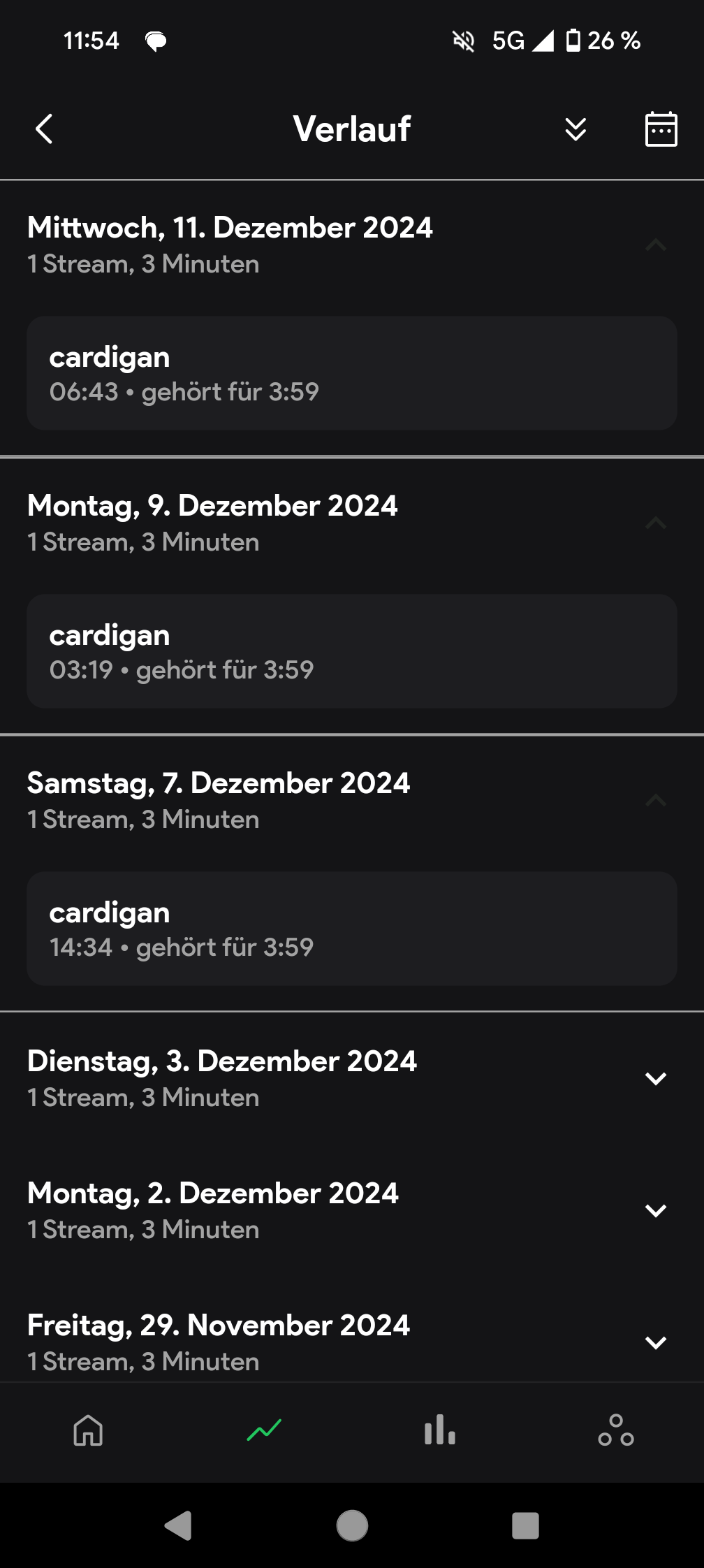Screen dimensions: 704x1568
Task: Select the history trend line tab
Action: [x=264, y=1430]
